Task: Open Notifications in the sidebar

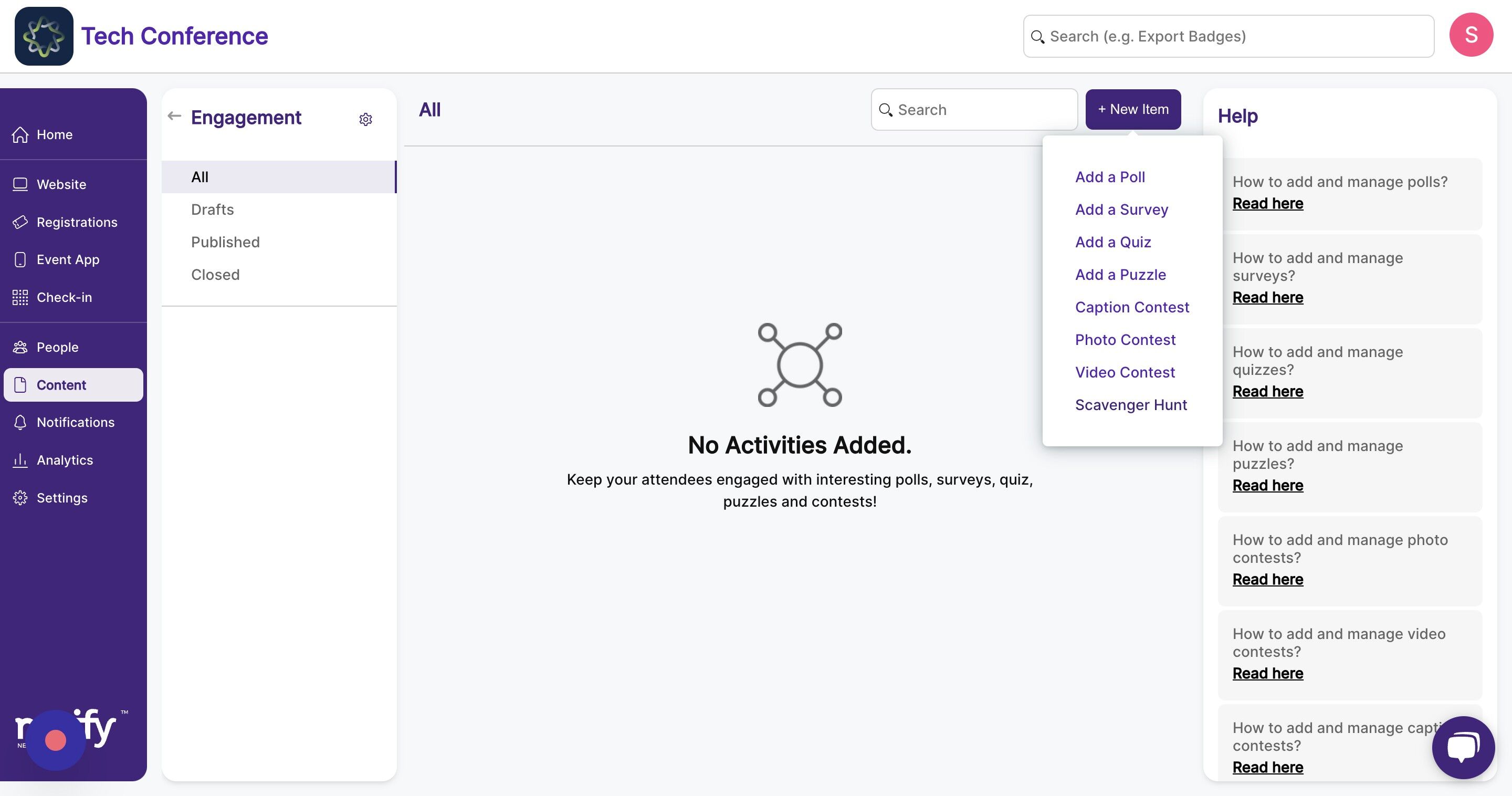Action: pos(75,422)
